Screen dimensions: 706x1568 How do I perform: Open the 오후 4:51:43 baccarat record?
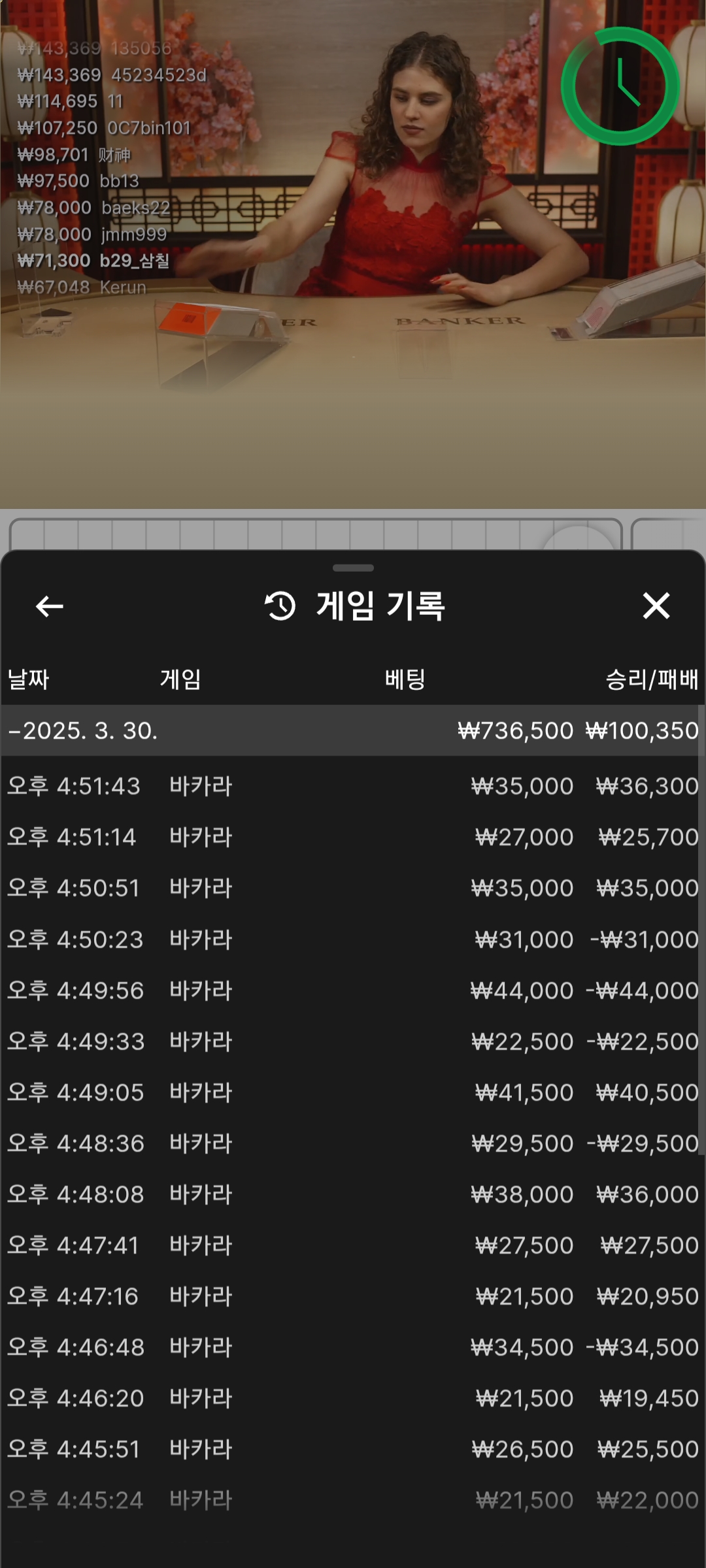point(353,786)
